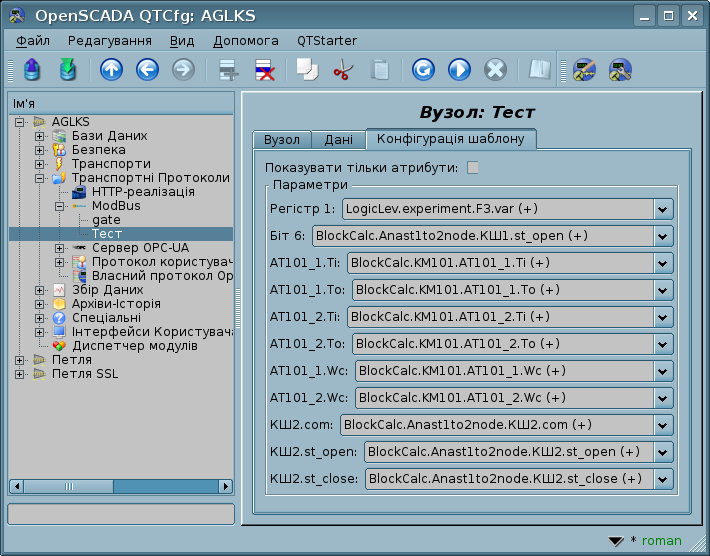Open the 'Регістр 1' combo box dropdown

tap(663, 209)
